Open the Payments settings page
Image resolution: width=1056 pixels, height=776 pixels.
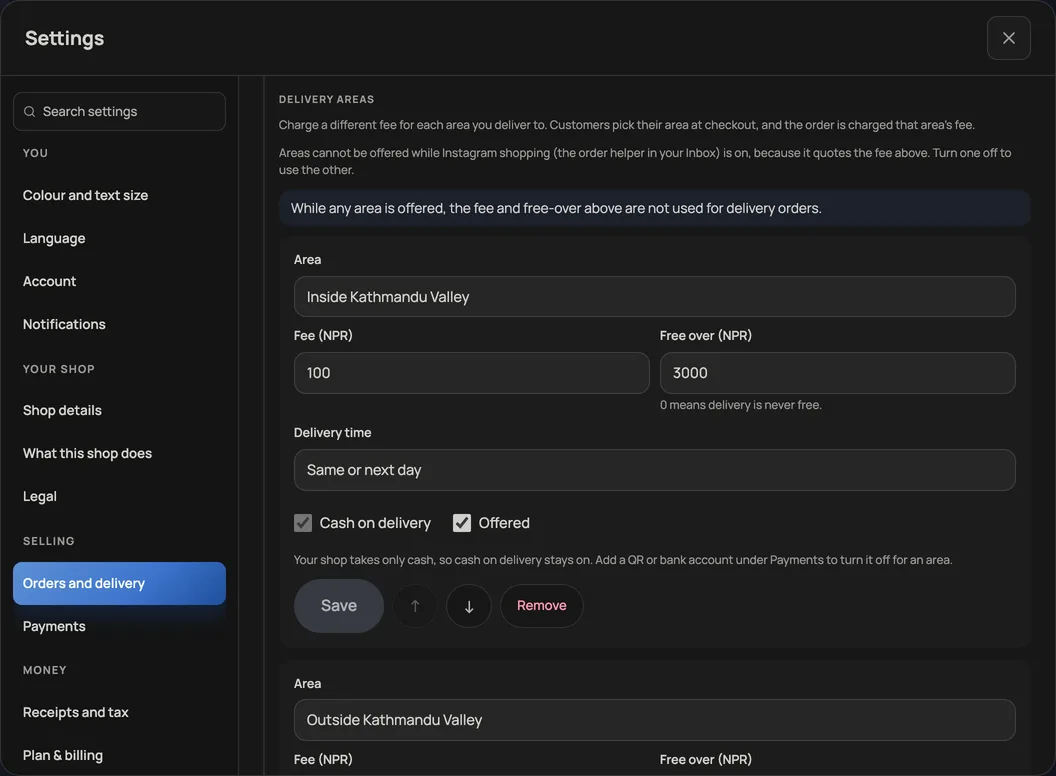click(x=119, y=626)
